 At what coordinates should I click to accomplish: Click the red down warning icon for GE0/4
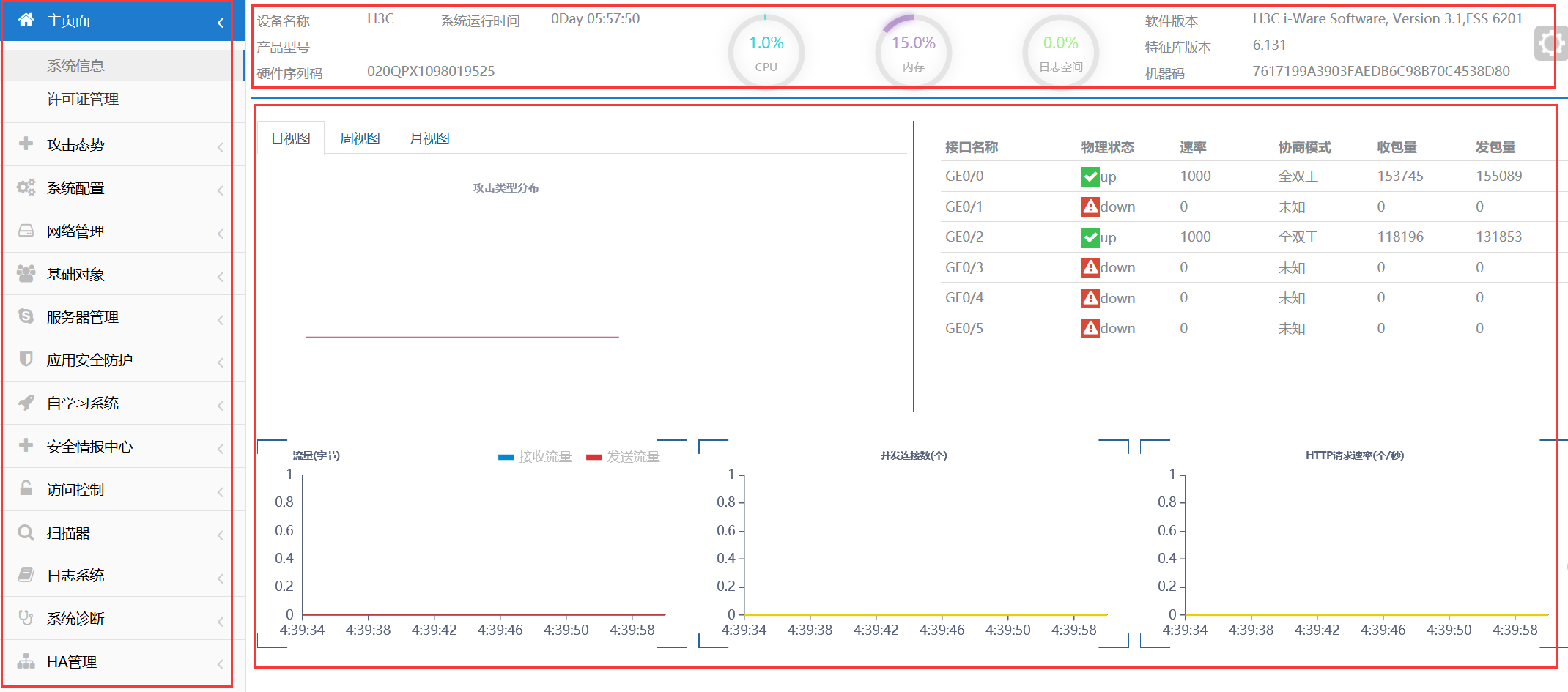[x=1090, y=298]
